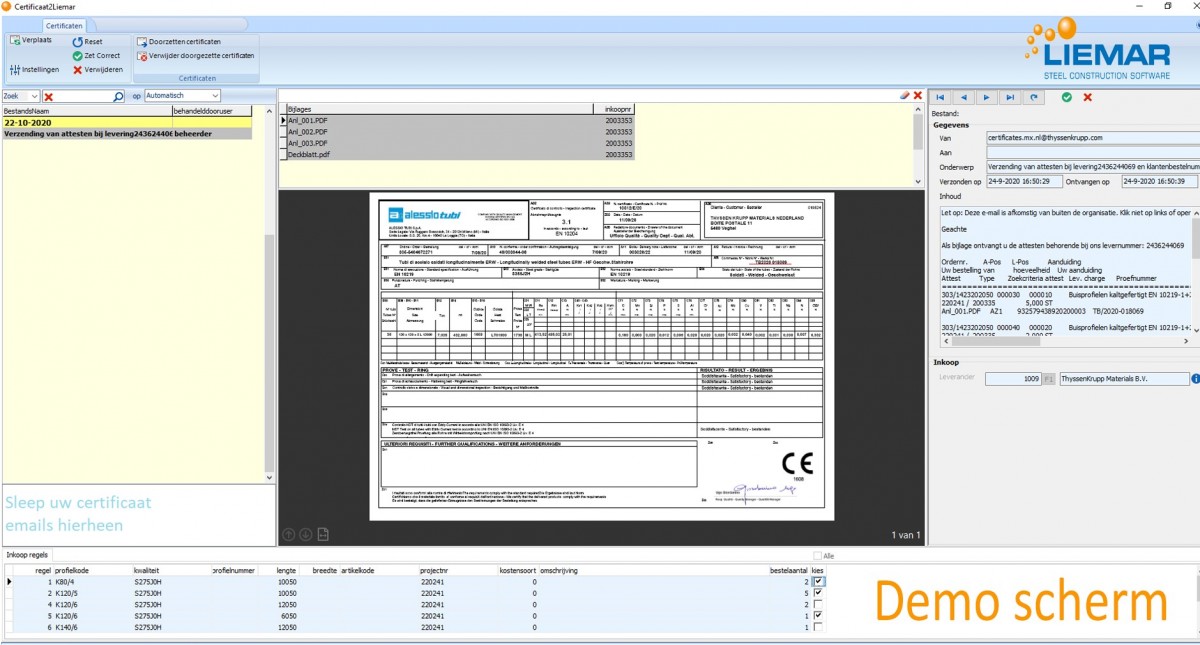1200x645 pixels.
Task: Click the Zet Correct green checkmark
Action: tap(77, 56)
